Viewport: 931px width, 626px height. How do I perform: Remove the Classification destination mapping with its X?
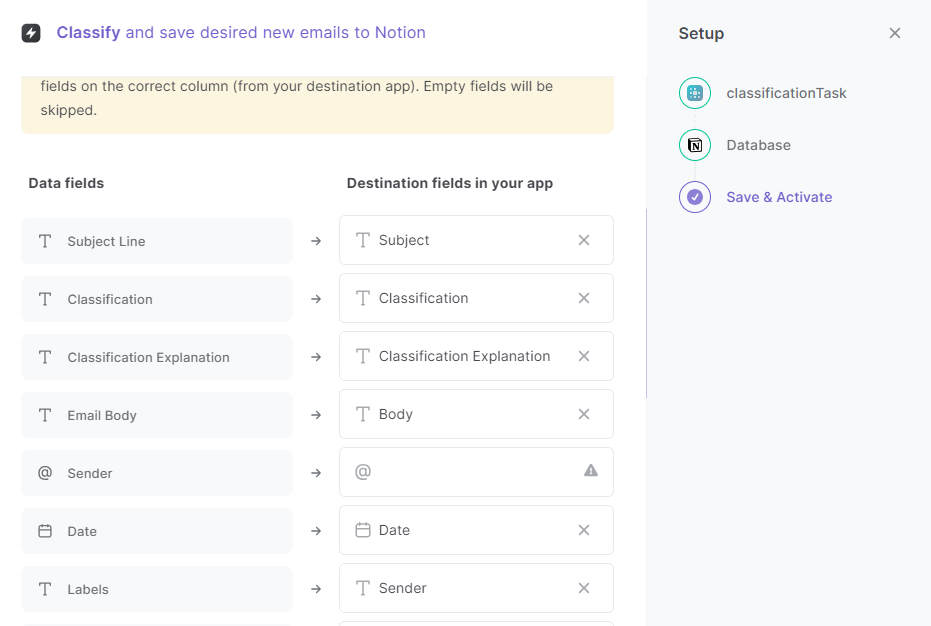pyautogui.click(x=584, y=298)
